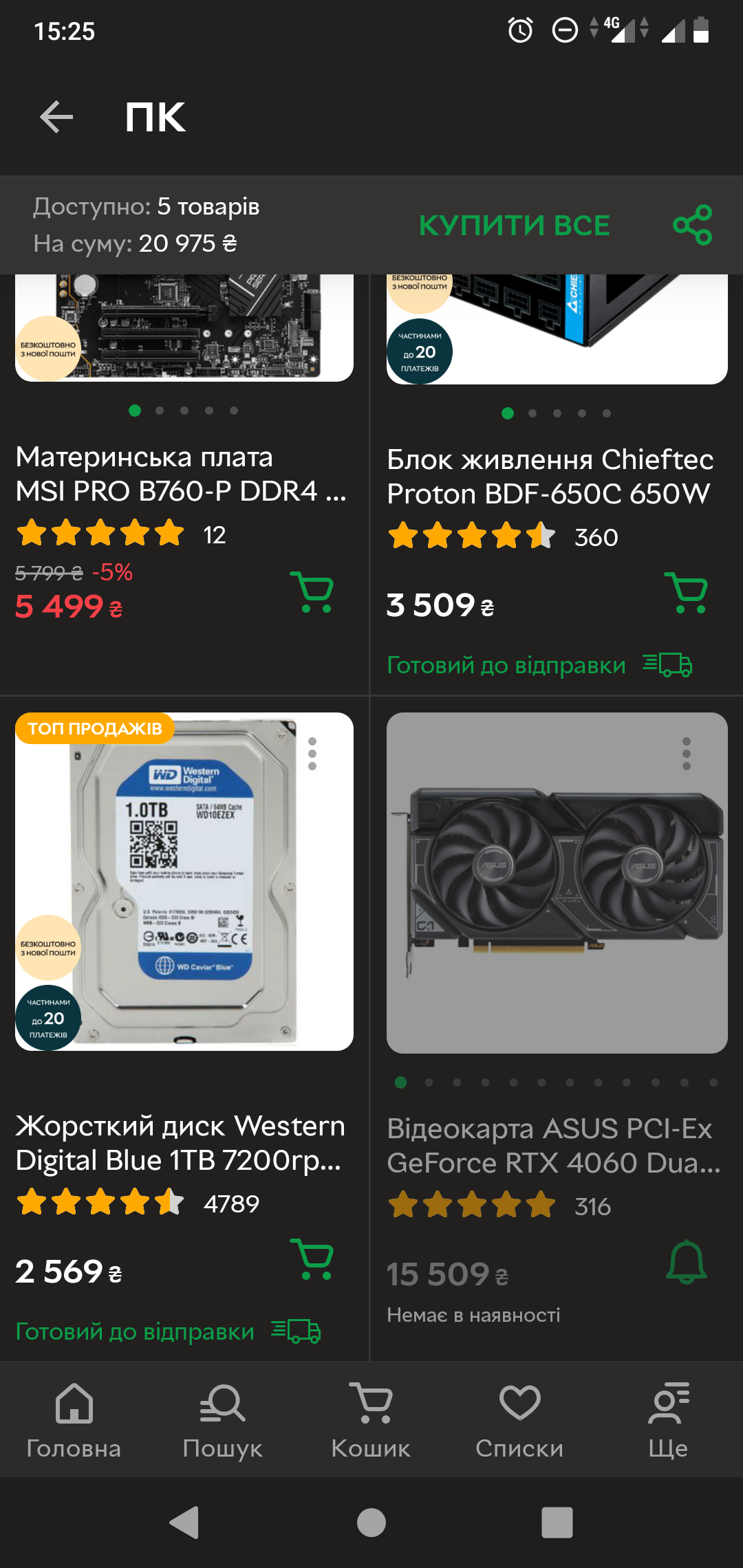Viewport: 743px width, 1568px height.
Task: Tap the notify bell for ASUS RTX 4060
Action: (687, 1262)
